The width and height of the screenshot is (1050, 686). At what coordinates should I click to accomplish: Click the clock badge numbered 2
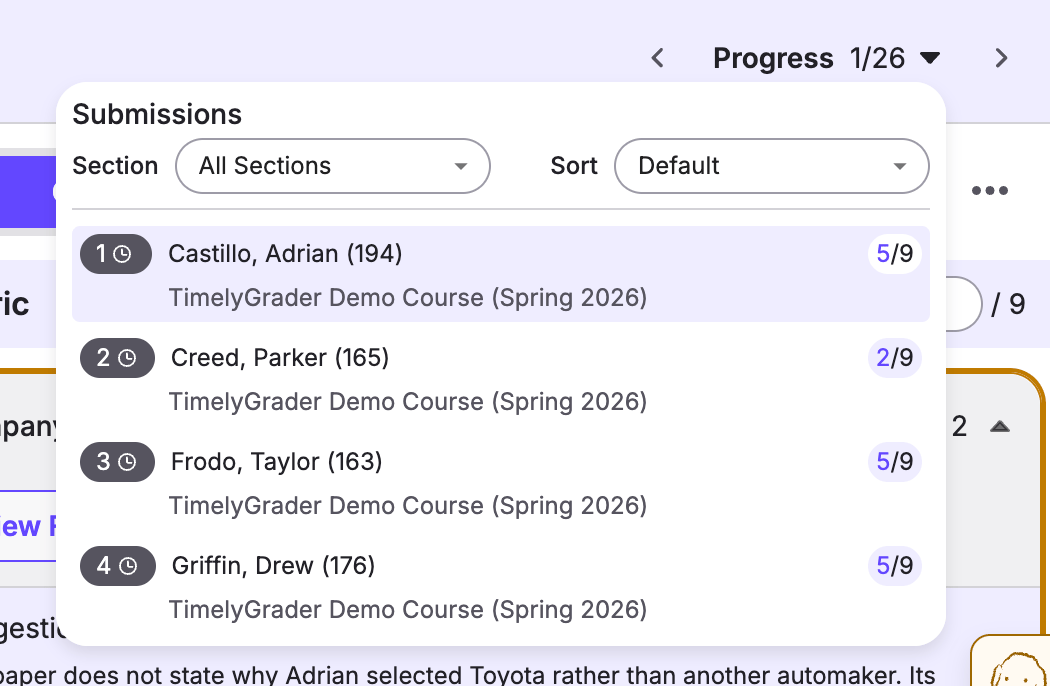(x=117, y=358)
